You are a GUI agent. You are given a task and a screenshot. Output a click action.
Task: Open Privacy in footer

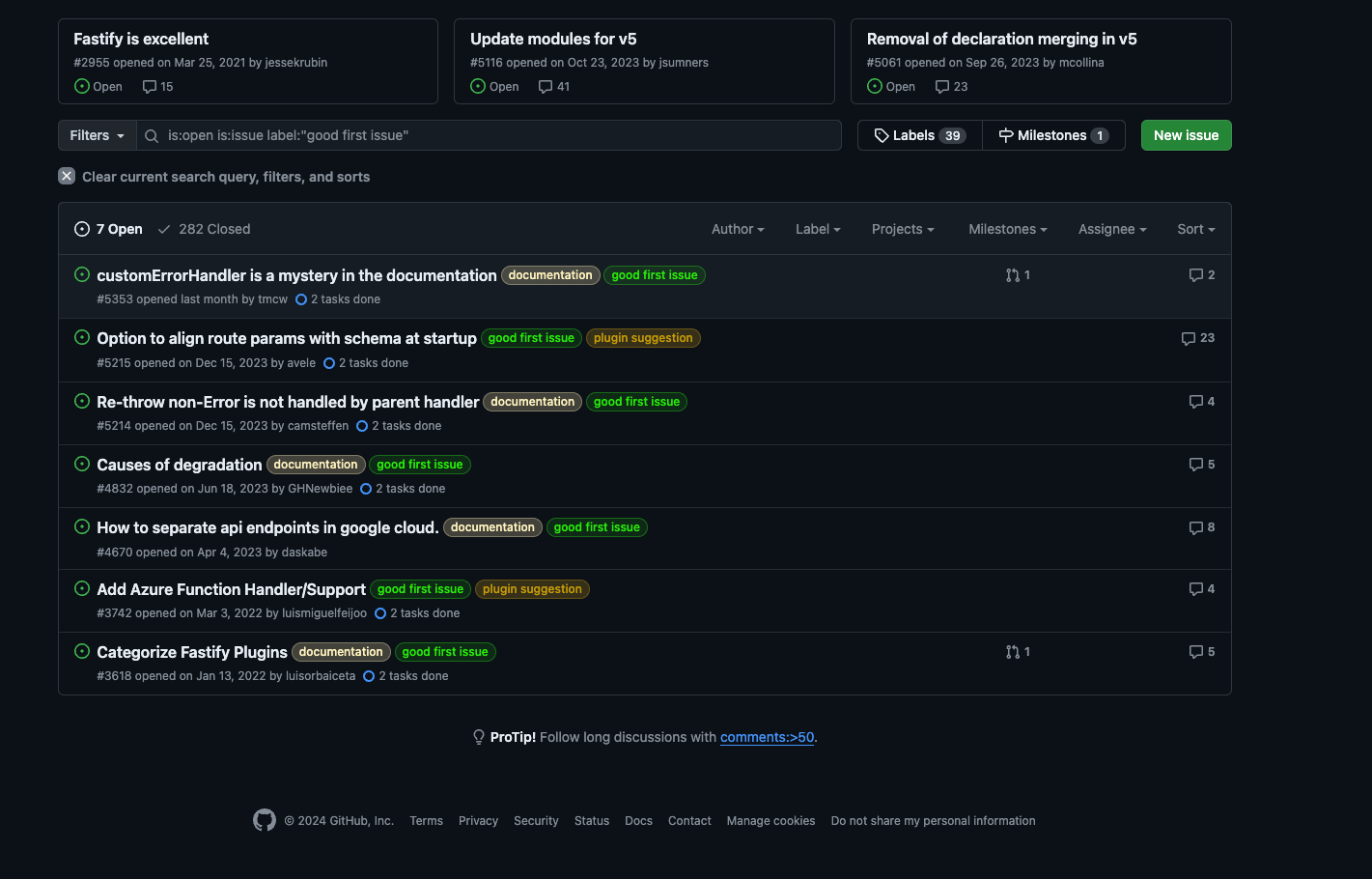click(x=478, y=821)
